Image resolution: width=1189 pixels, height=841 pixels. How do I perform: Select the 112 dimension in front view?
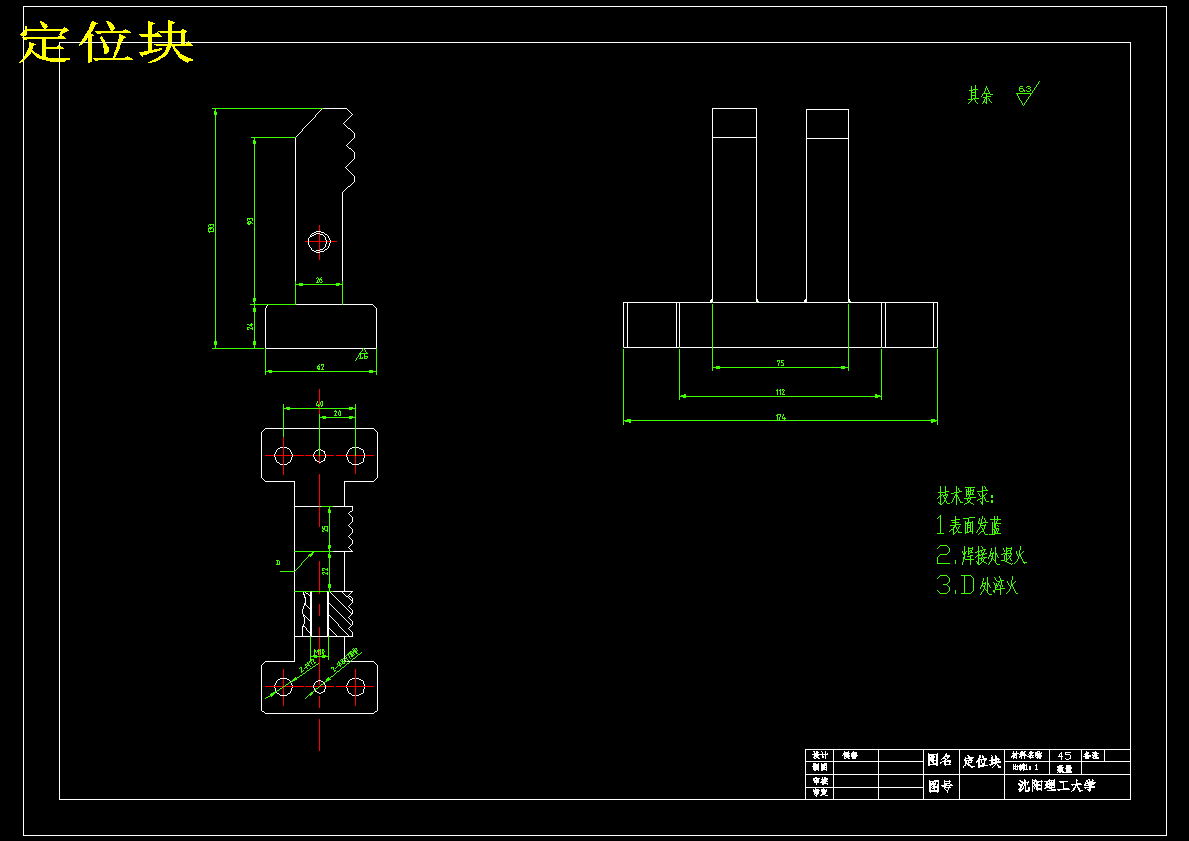780,392
